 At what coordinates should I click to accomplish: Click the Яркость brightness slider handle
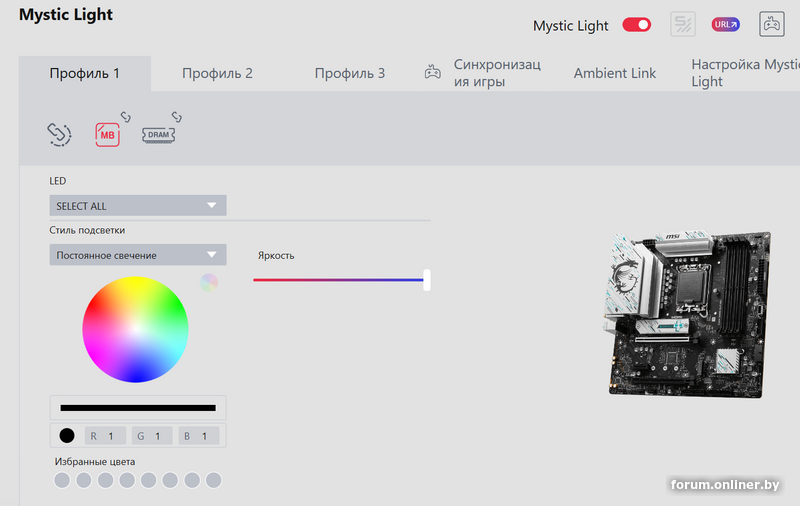tap(427, 280)
